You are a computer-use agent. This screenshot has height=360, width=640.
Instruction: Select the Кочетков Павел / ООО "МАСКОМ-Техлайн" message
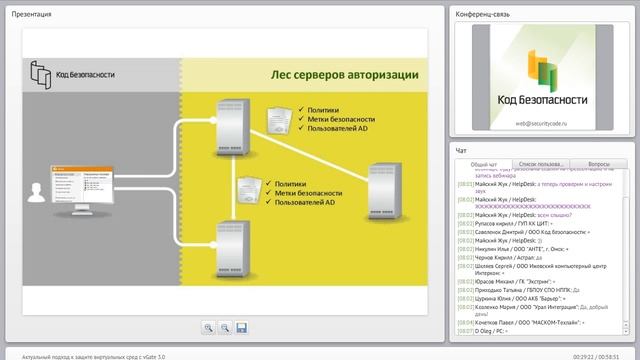click(x=521, y=322)
